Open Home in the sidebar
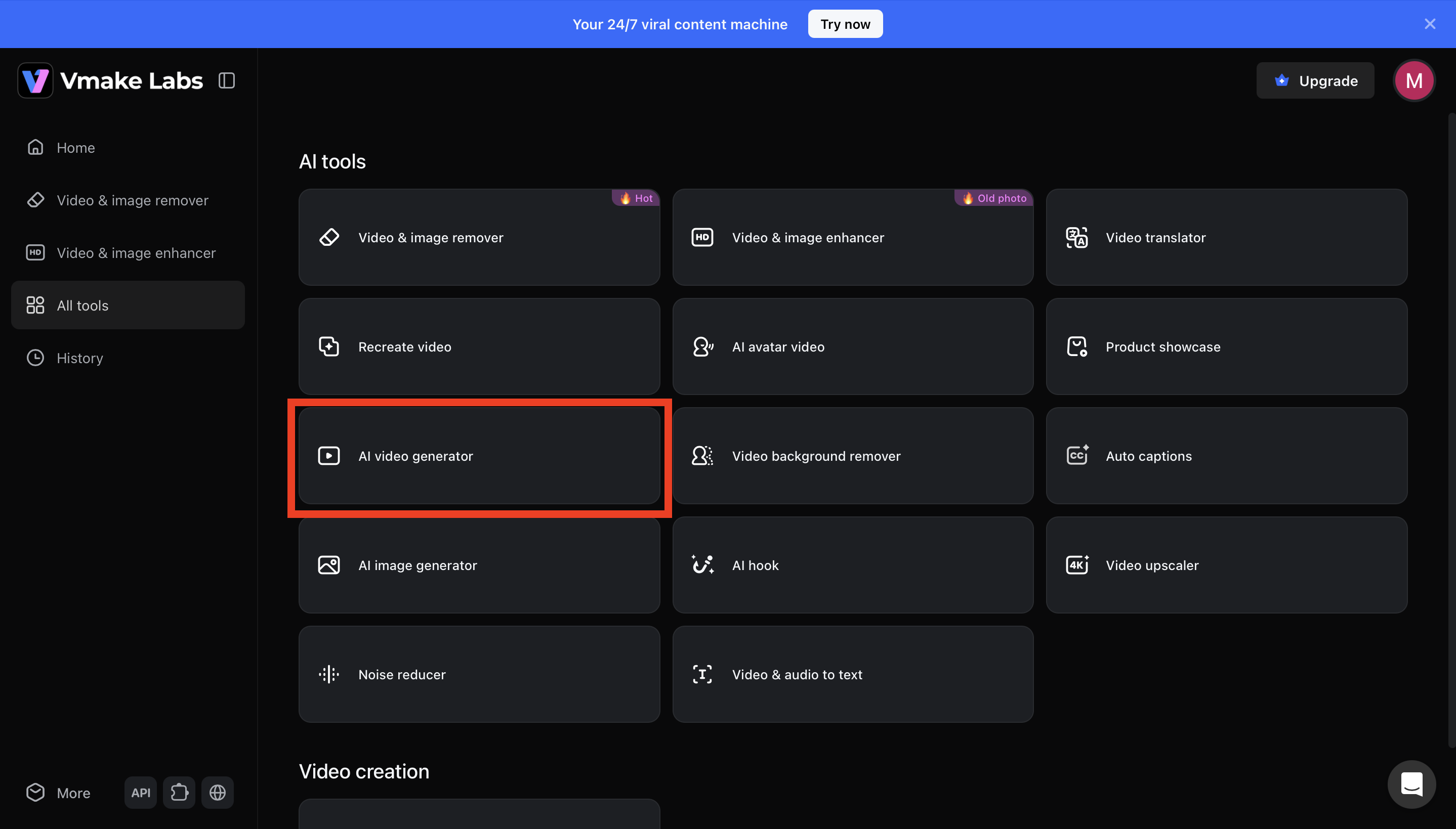The height and width of the screenshot is (829, 1456). [x=128, y=148]
